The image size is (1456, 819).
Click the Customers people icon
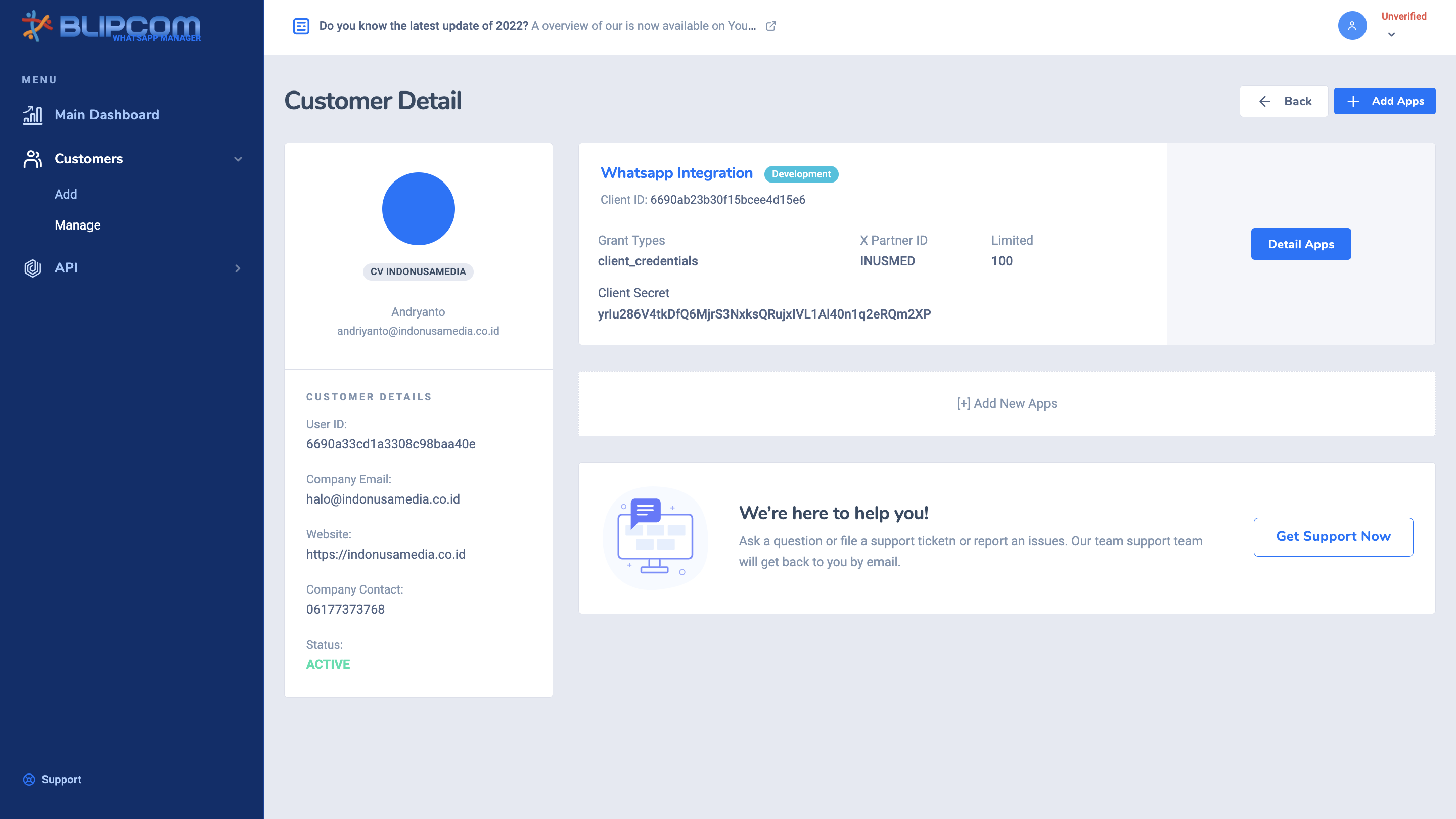[x=33, y=159]
